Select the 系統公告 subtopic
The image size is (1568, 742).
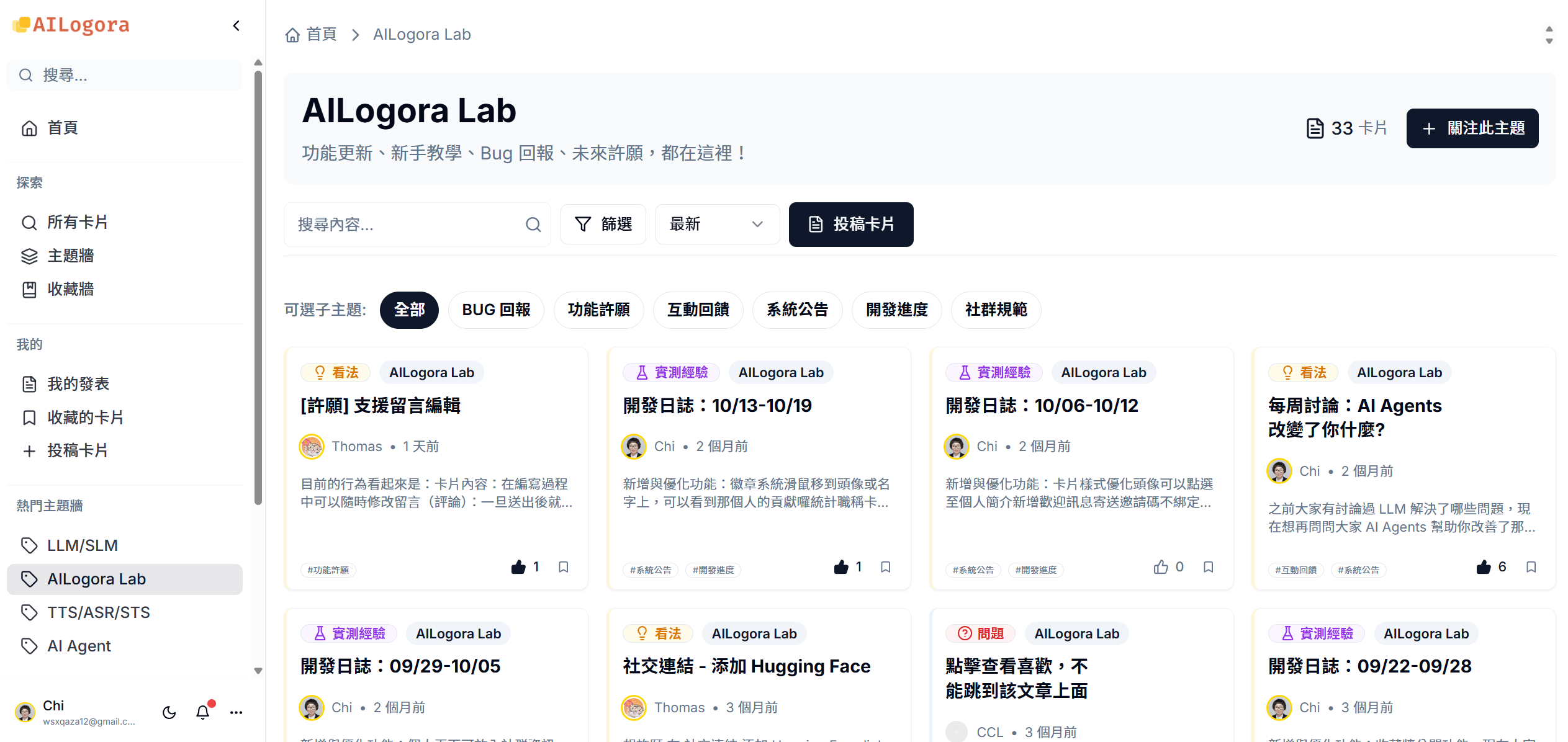[797, 310]
